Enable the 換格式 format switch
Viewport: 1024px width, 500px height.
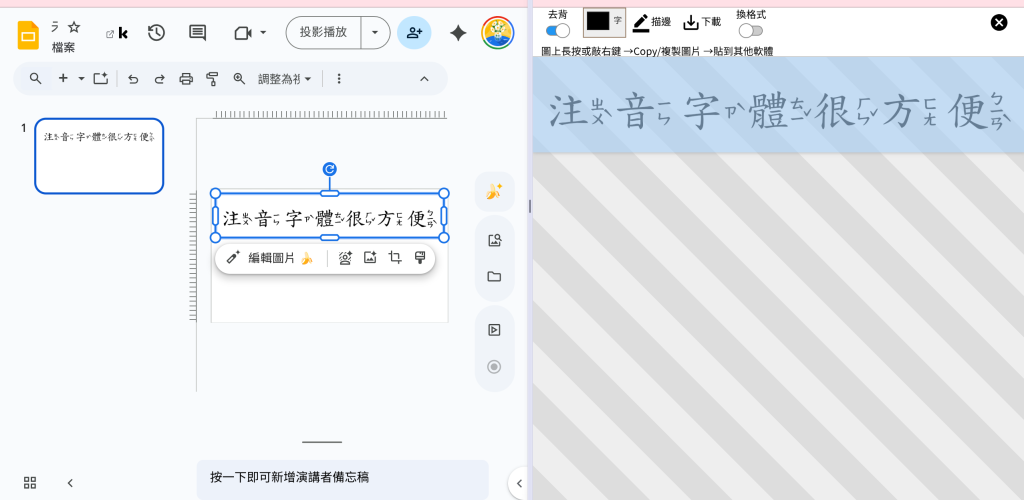[x=750, y=31]
